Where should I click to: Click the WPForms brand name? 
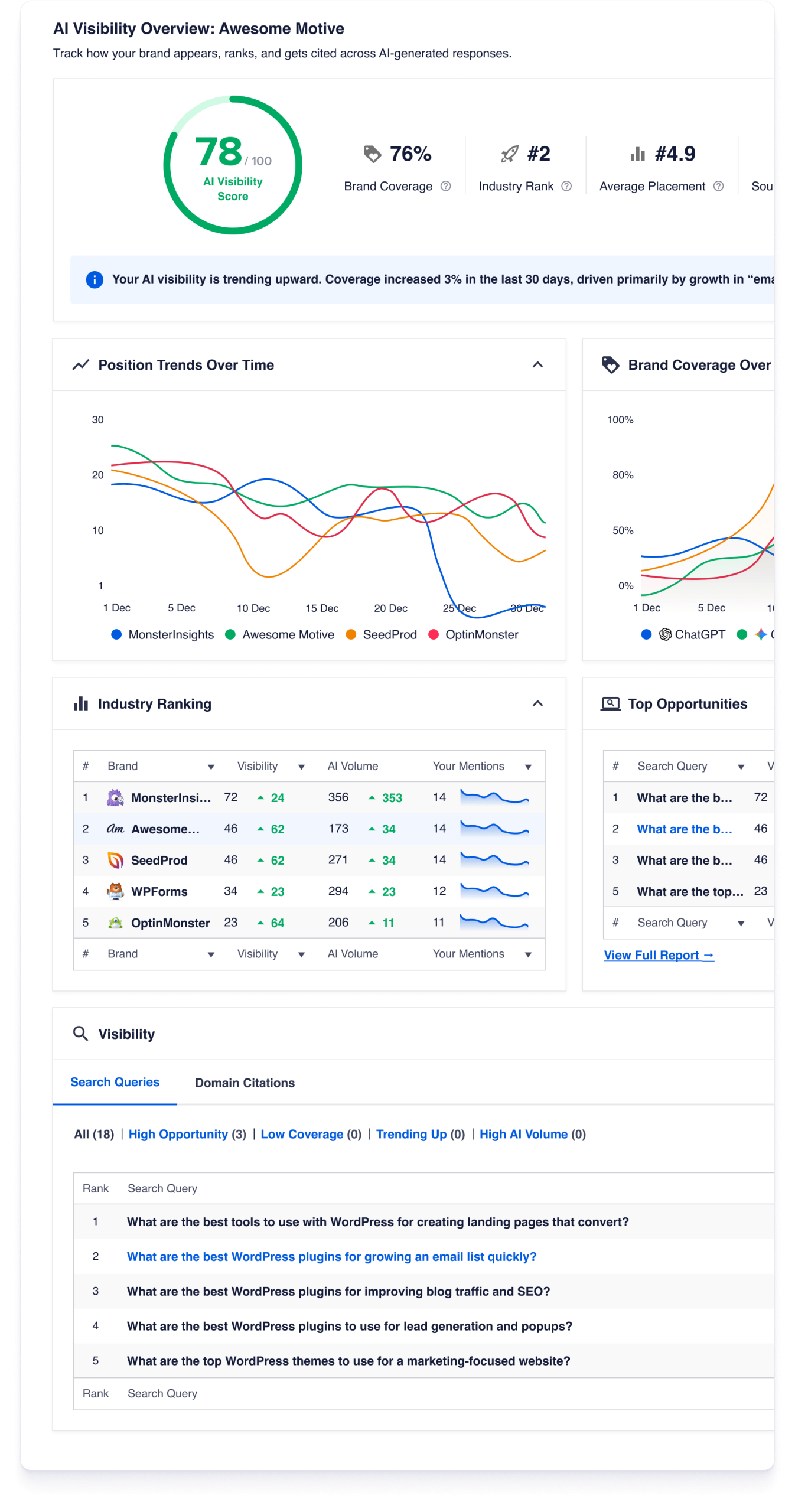159,891
